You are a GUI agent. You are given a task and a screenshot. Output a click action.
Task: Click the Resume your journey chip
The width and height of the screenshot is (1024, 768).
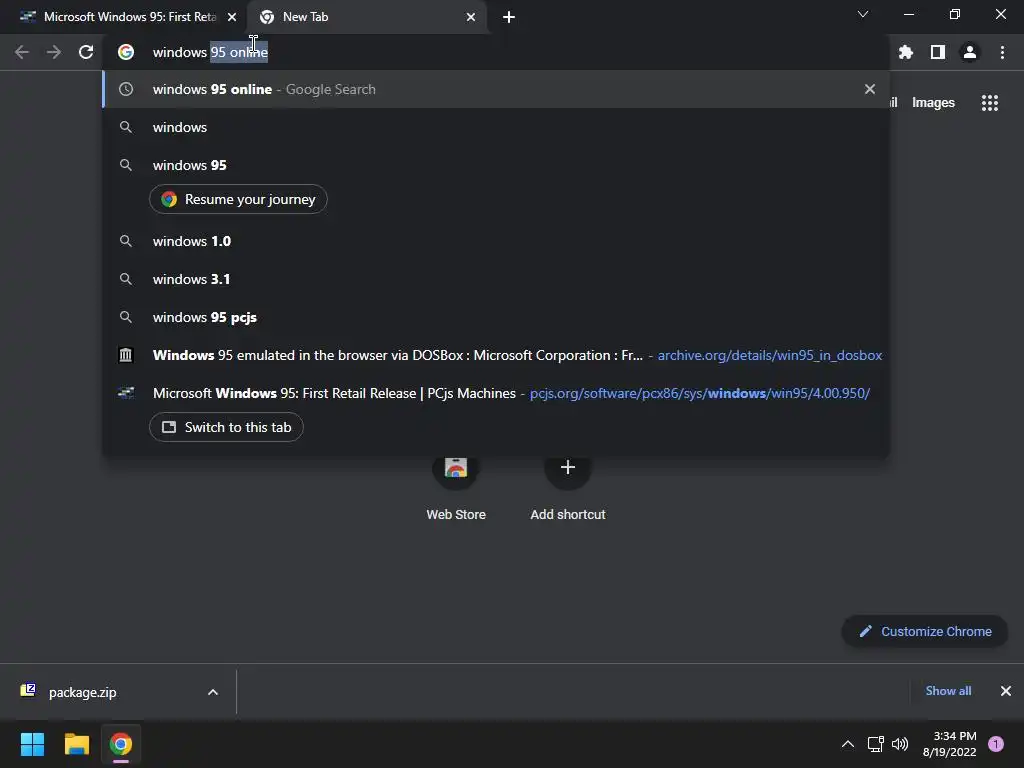point(238,199)
